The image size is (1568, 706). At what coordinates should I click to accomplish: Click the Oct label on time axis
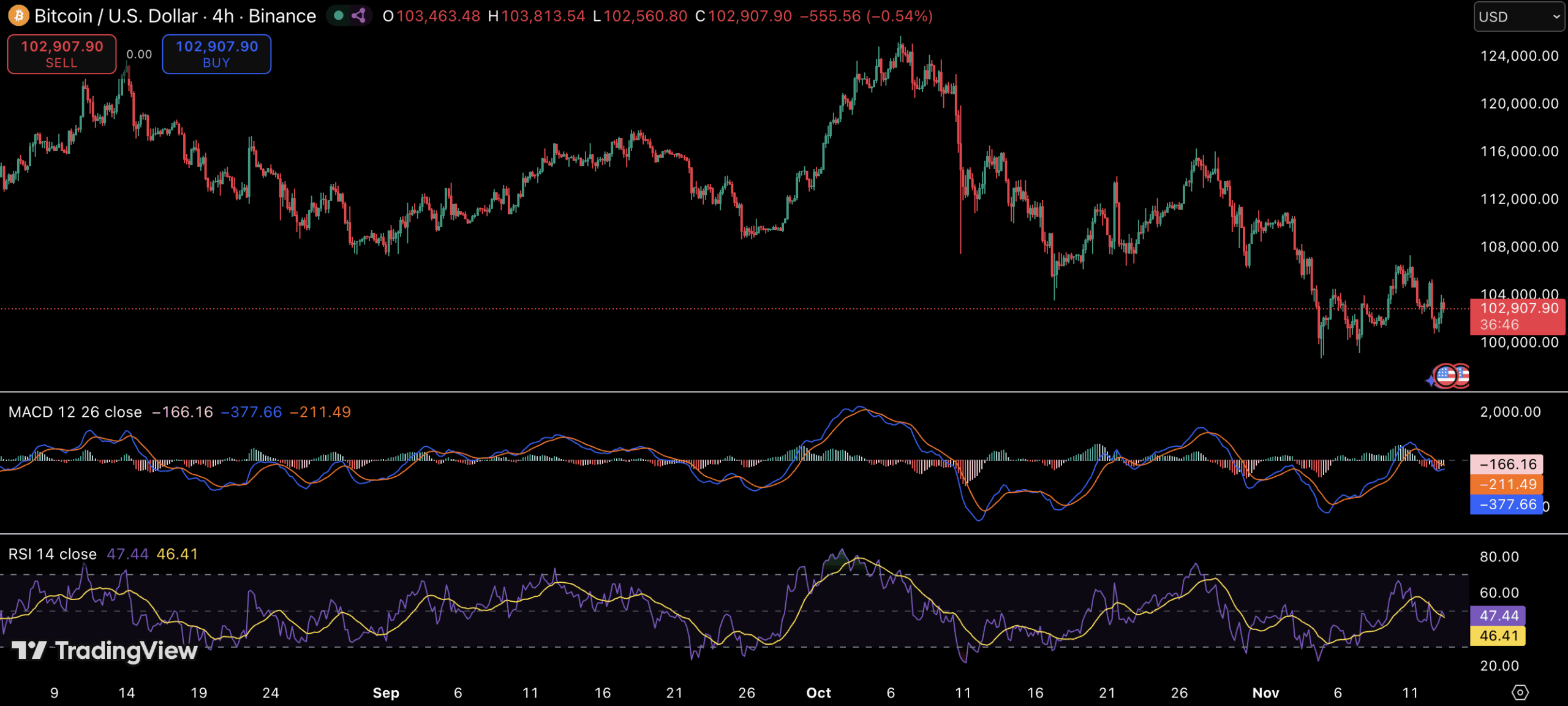click(x=818, y=693)
